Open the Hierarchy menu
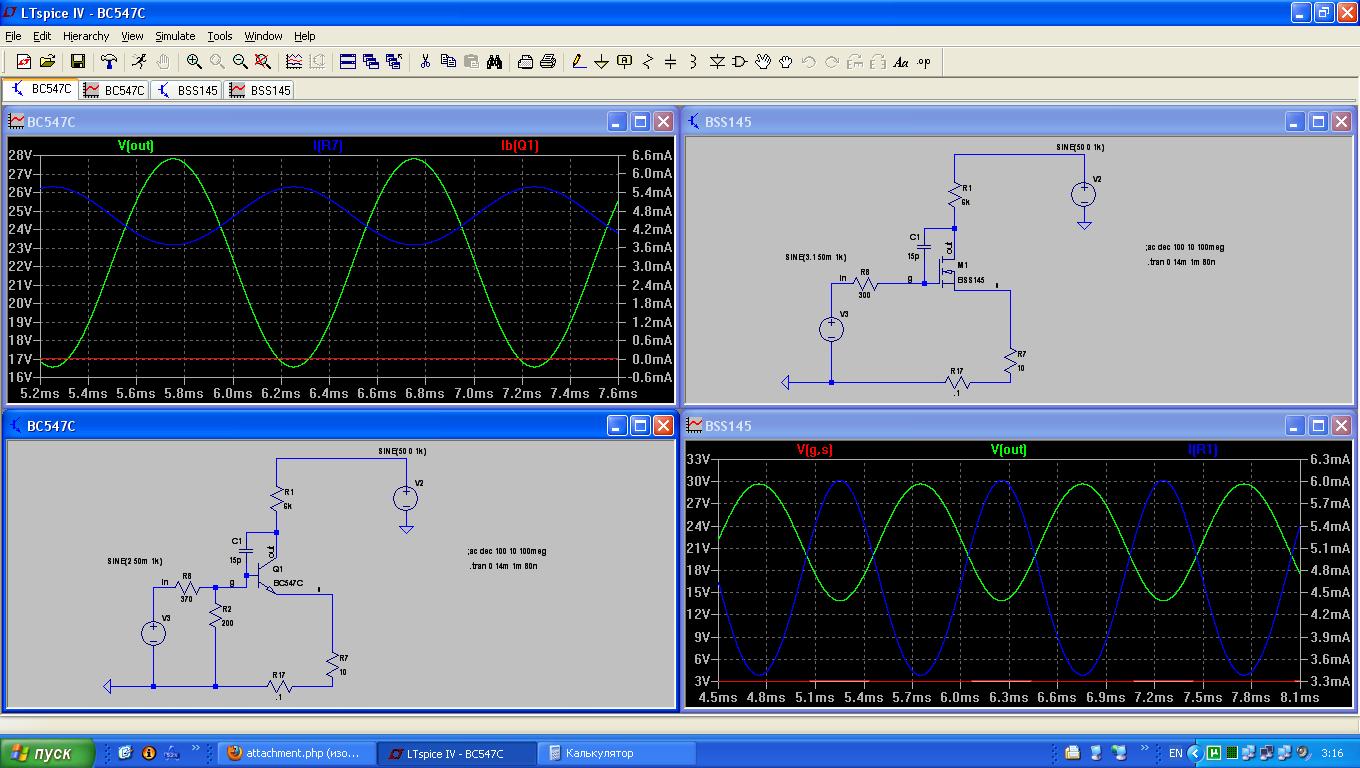1360x768 pixels. 86,36
